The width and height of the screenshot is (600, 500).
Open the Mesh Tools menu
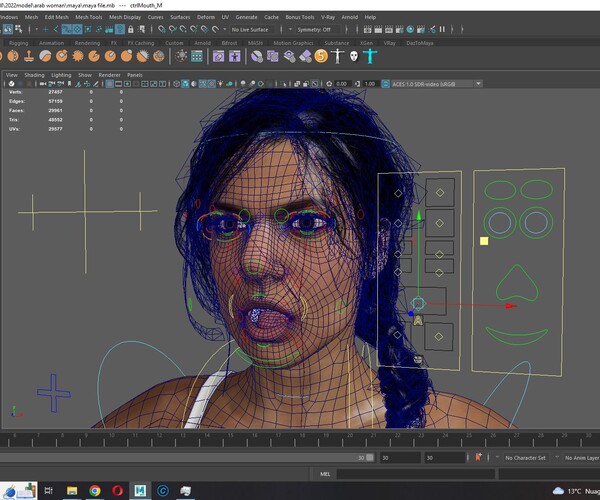pos(88,17)
